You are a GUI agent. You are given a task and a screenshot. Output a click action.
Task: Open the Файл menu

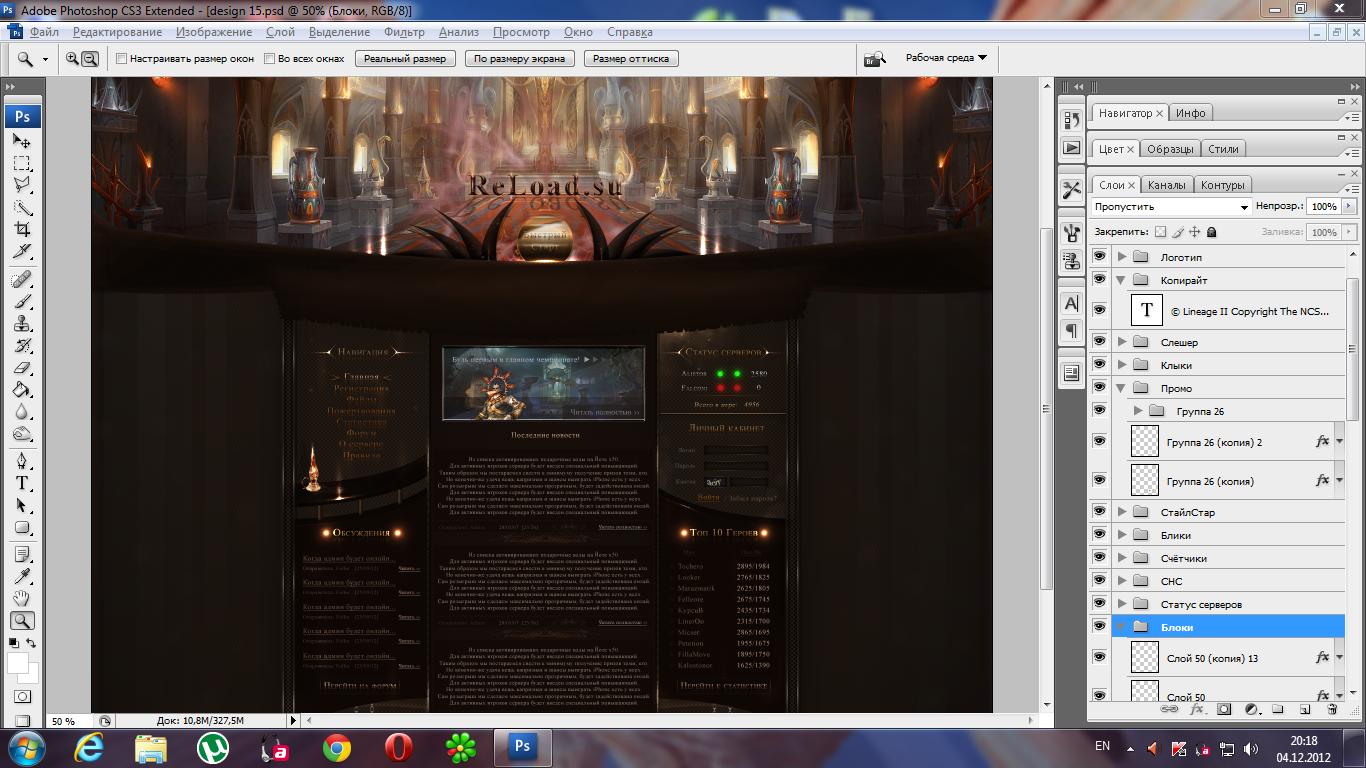coord(44,32)
